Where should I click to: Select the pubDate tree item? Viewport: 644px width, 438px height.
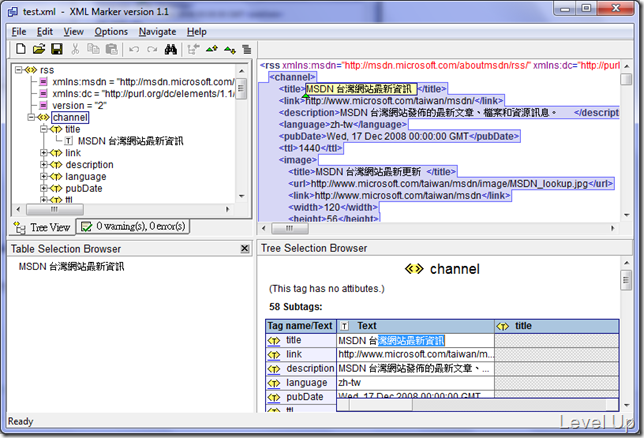click(x=84, y=189)
